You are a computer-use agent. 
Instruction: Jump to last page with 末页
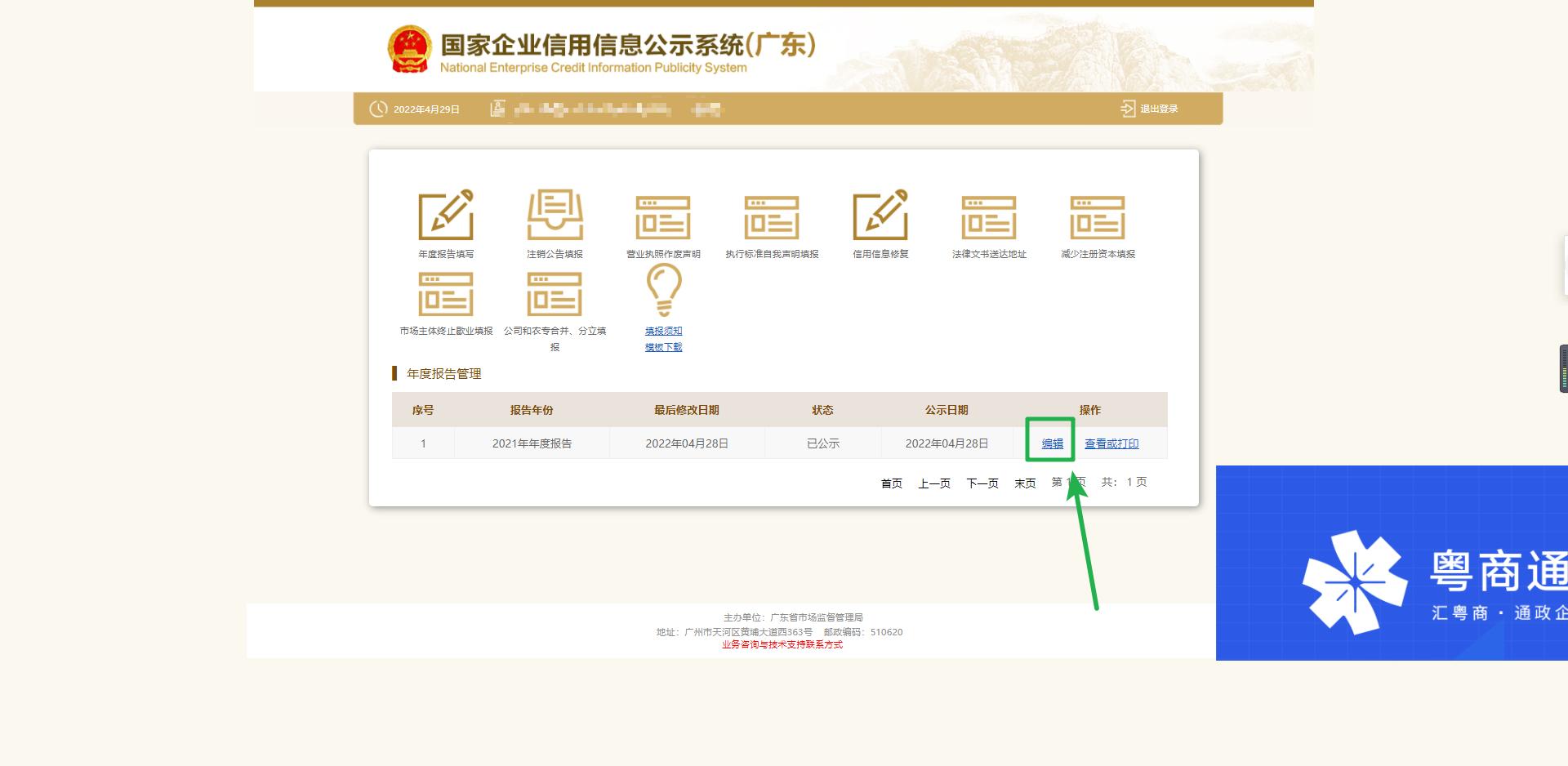point(1024,483)
